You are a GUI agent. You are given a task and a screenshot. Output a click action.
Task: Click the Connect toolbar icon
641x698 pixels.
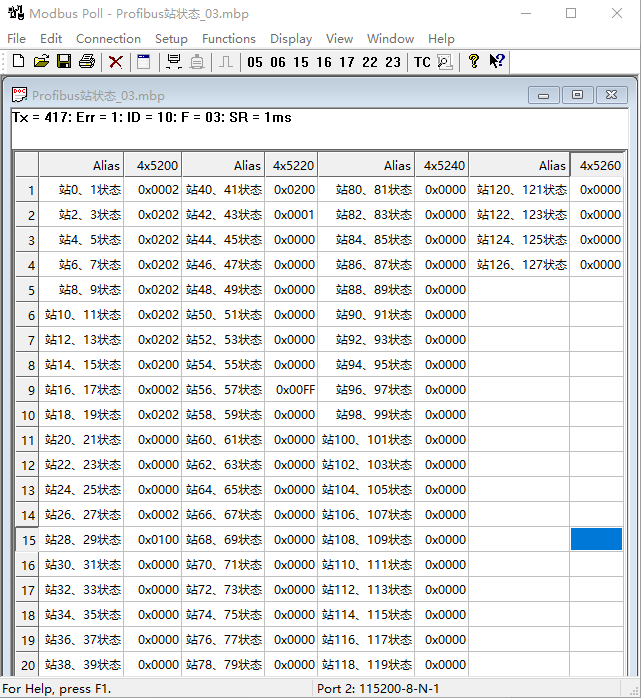tap(174, 62)
